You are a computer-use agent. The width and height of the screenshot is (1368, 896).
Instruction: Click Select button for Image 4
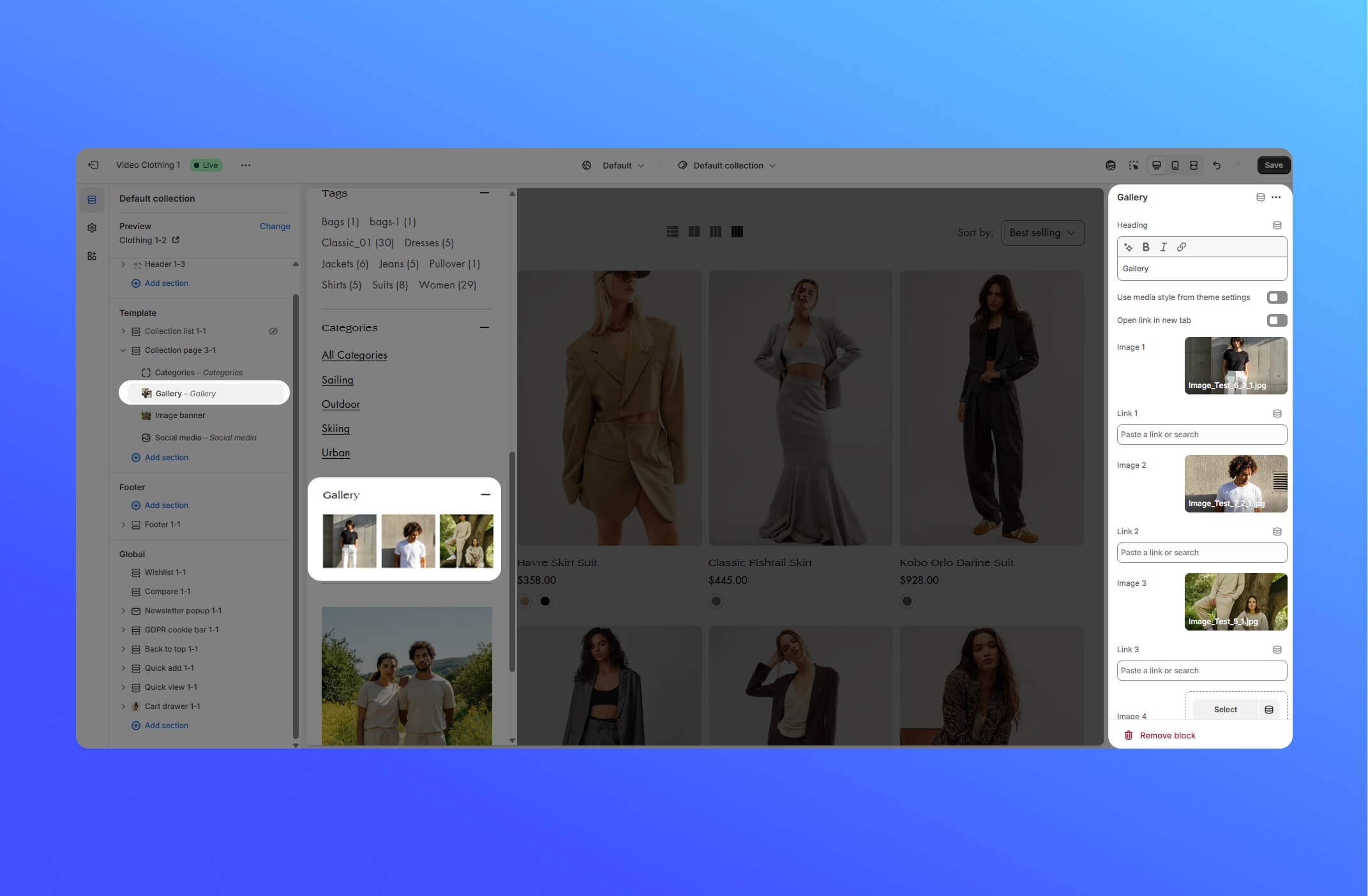[1225, 710]
